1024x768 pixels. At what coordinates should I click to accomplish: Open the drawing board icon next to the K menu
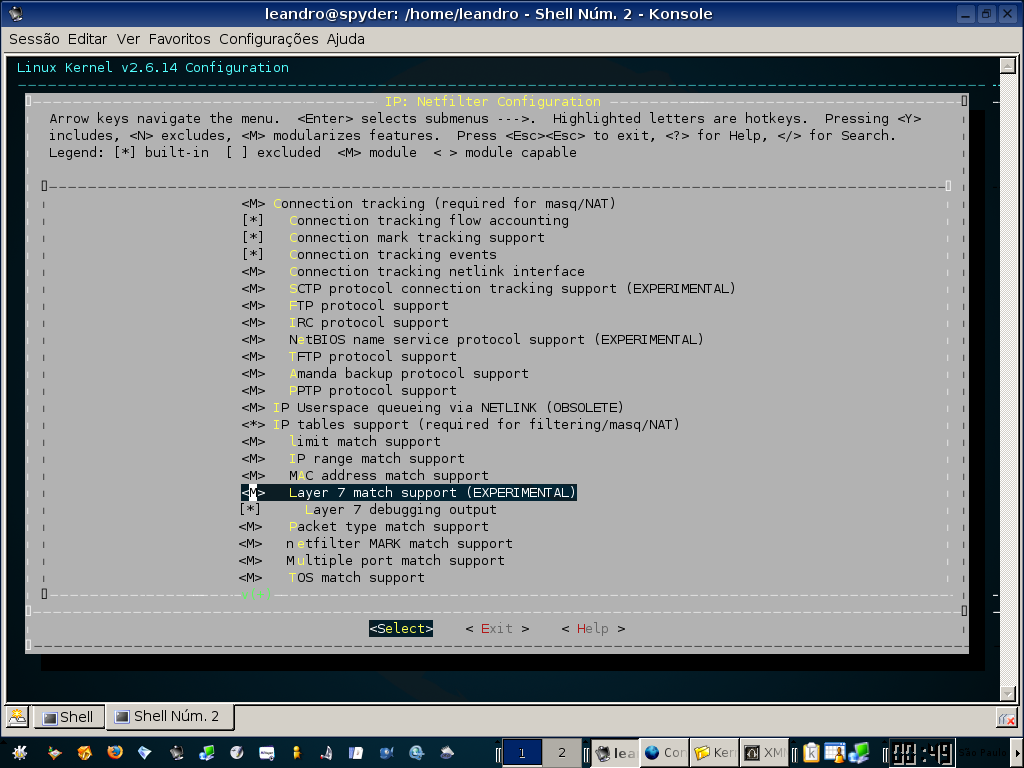(x=54, y=753)
